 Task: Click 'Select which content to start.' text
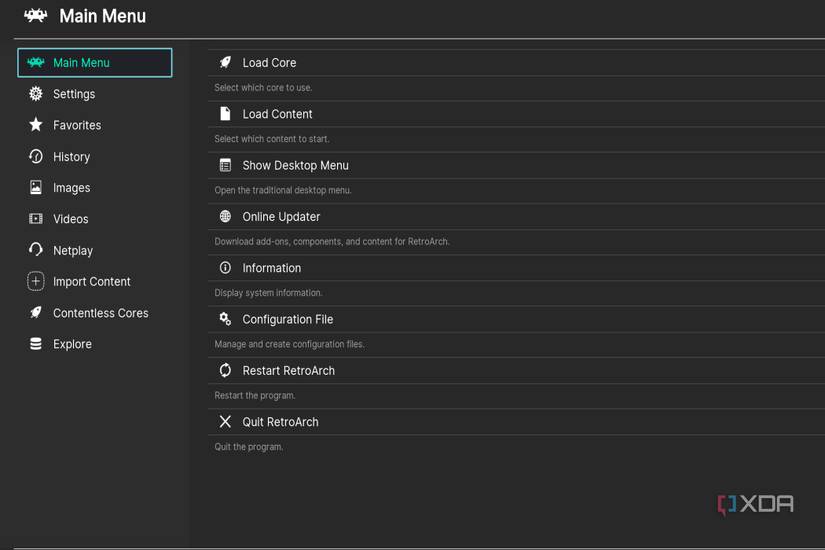pos(271,139)
